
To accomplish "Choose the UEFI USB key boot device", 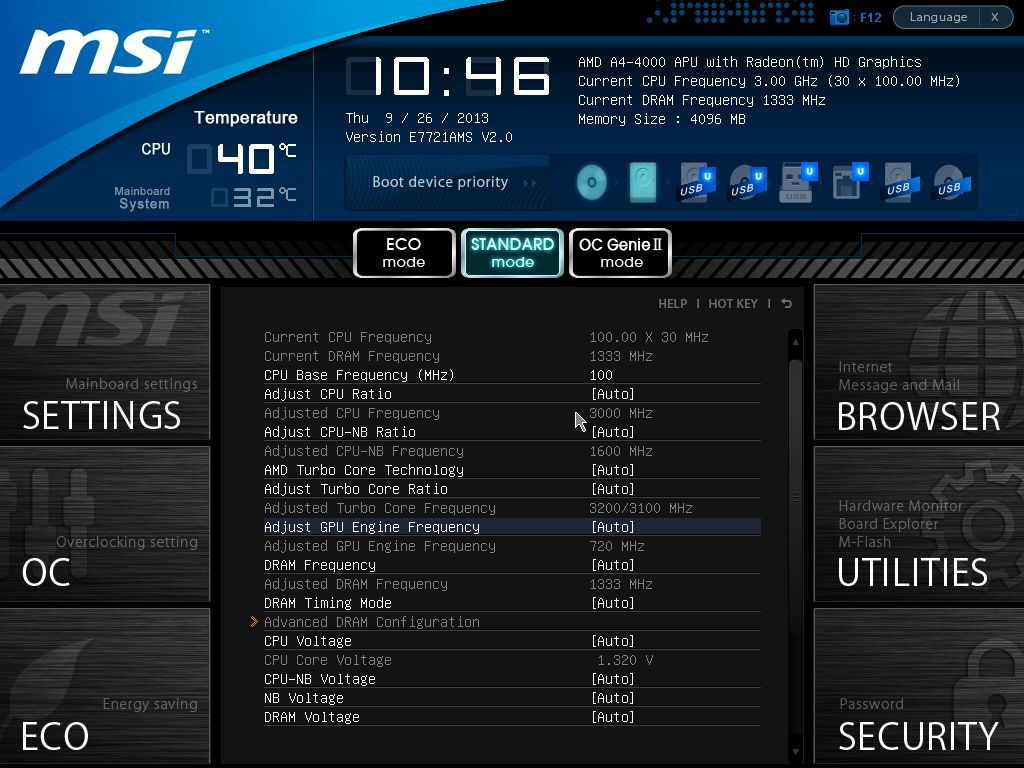I will click(x=799, y=182).
